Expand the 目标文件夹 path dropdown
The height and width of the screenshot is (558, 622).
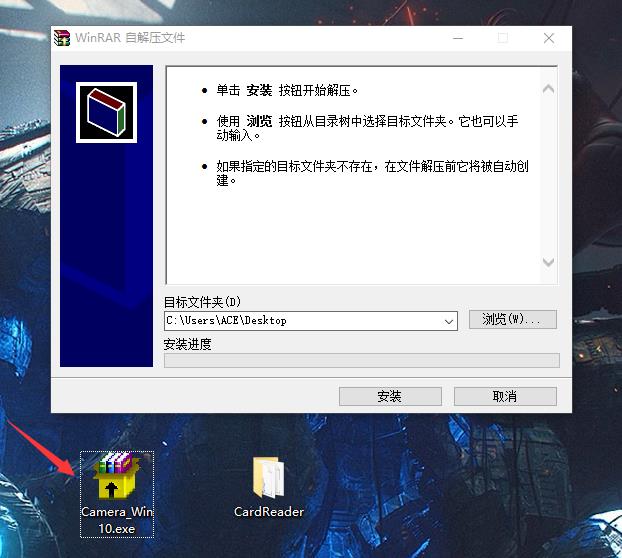(x=448, y=321)
